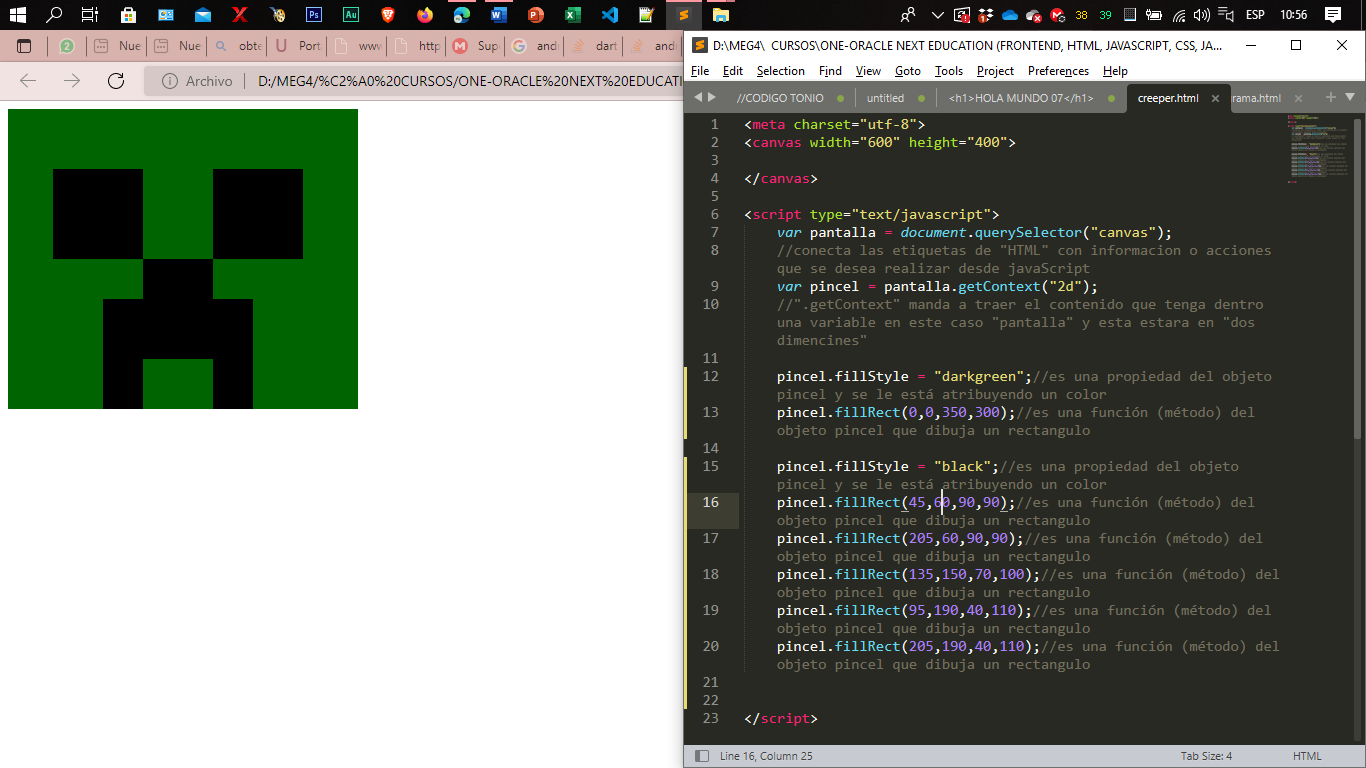Screen dimensions: 1366x768
Task: Open File Explorer from the taskbar
Action: pos(720,15)
